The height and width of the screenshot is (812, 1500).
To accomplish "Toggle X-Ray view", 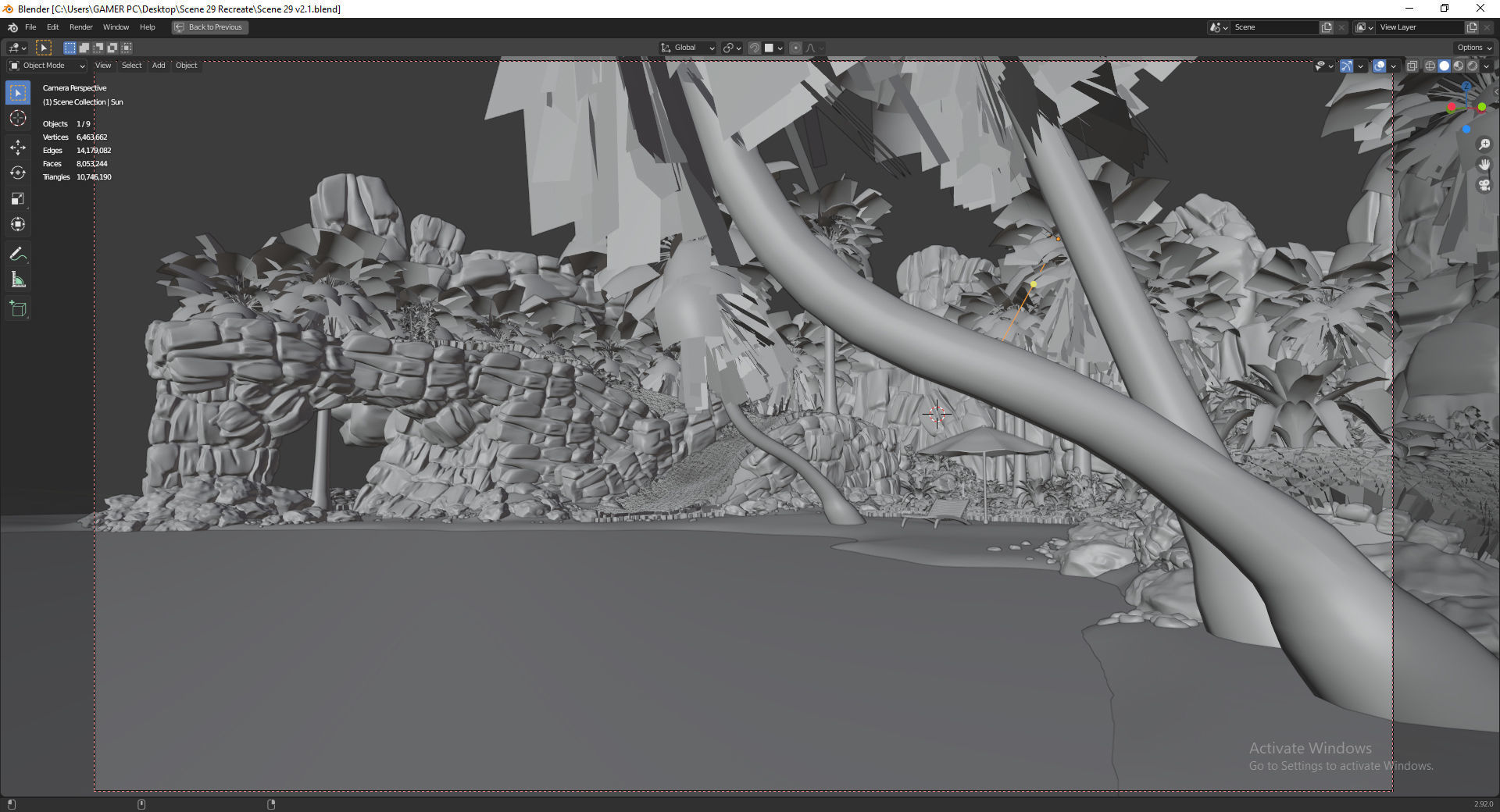I will (1412, 66).
